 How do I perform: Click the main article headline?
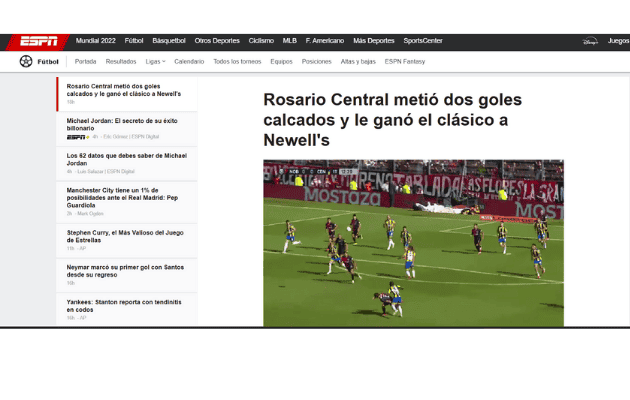tap(393, 120)
